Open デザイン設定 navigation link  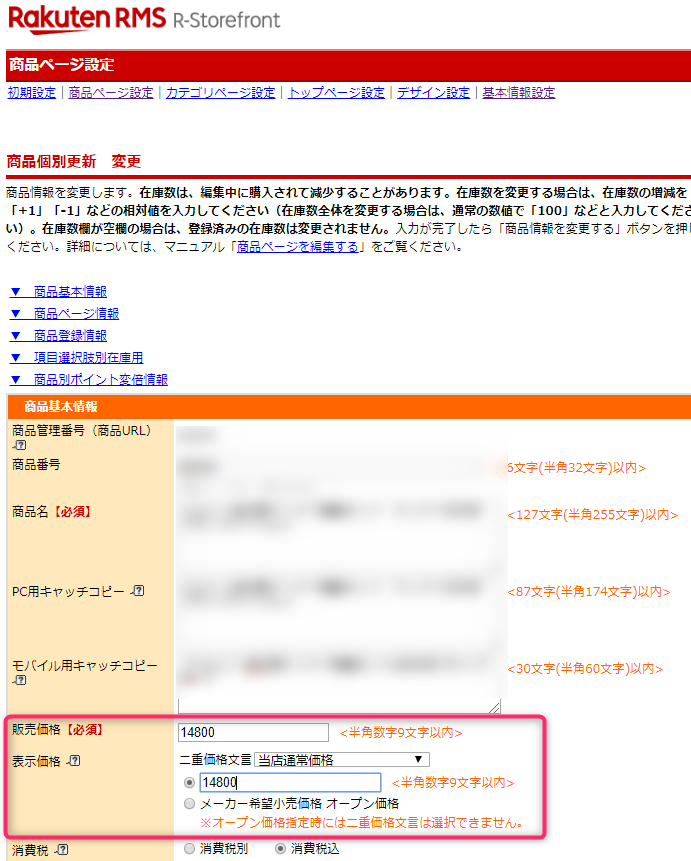(x=433, y=93)
